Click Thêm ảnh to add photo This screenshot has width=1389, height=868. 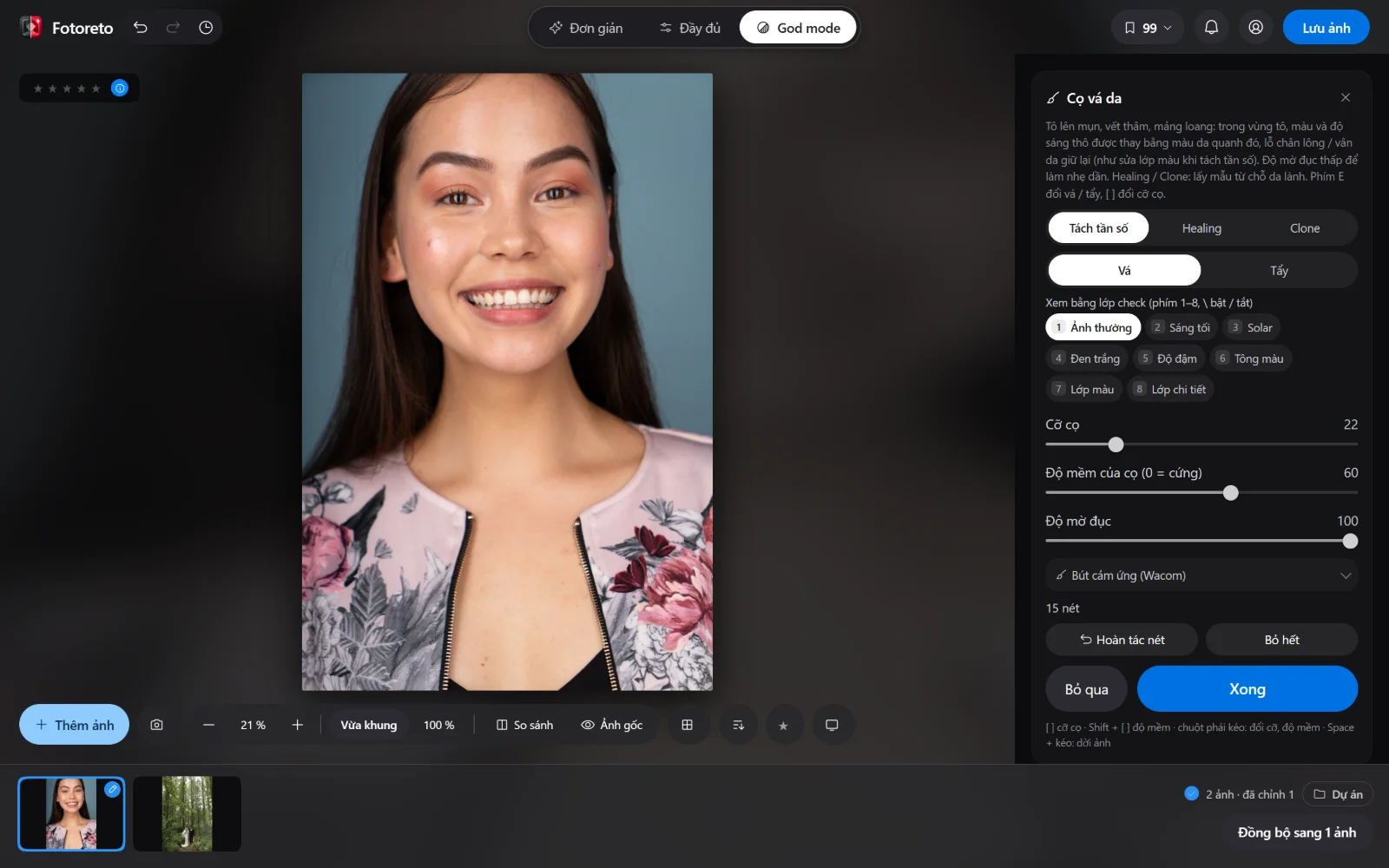(74, 725)
